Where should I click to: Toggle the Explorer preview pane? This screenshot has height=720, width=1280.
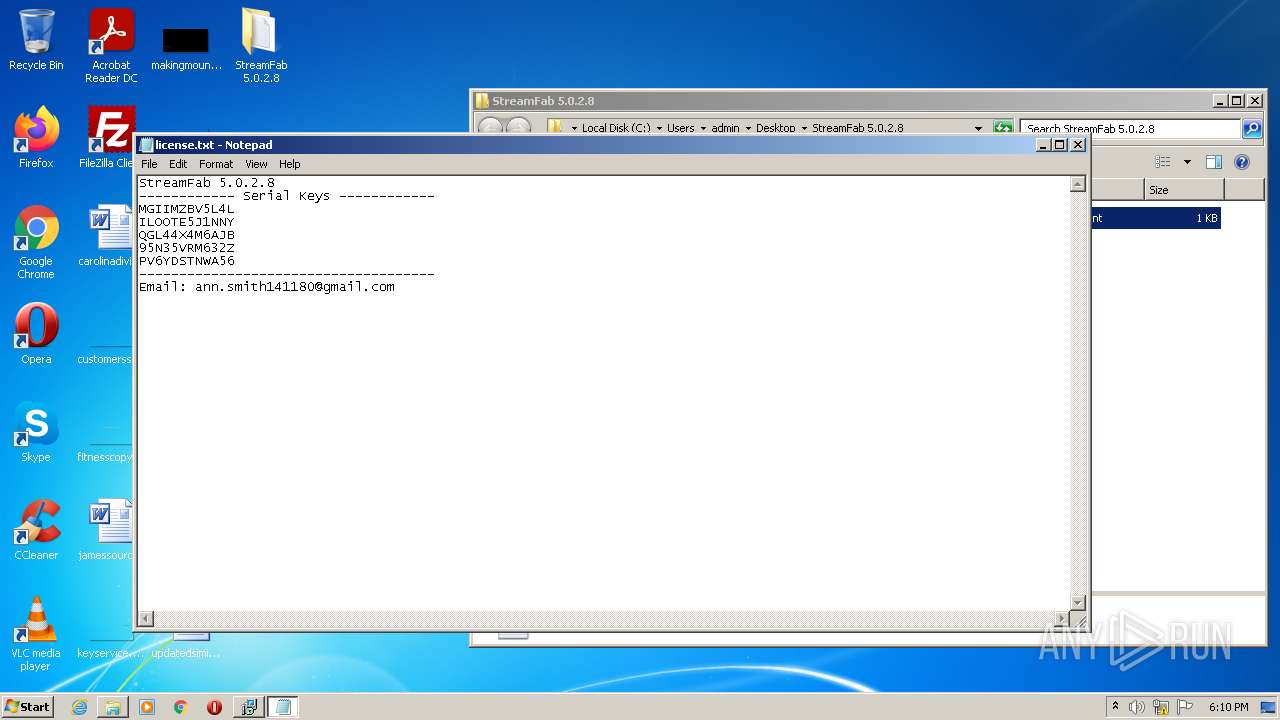(1214, 162)
